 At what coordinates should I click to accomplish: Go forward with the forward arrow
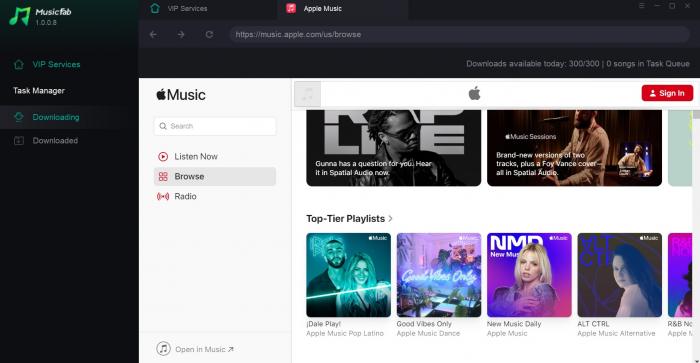pyautogui.click(x=181, y=34)
